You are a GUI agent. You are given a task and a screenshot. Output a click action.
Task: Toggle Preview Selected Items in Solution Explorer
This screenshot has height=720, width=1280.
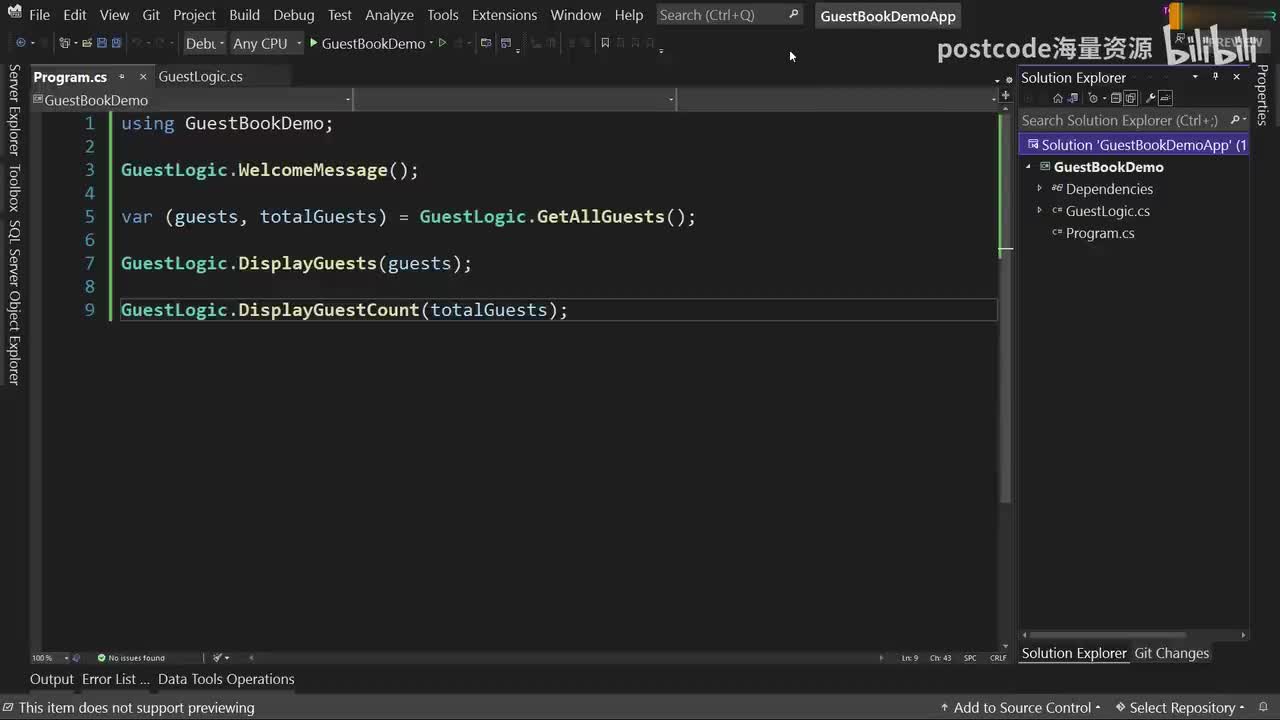[1165, 98]
